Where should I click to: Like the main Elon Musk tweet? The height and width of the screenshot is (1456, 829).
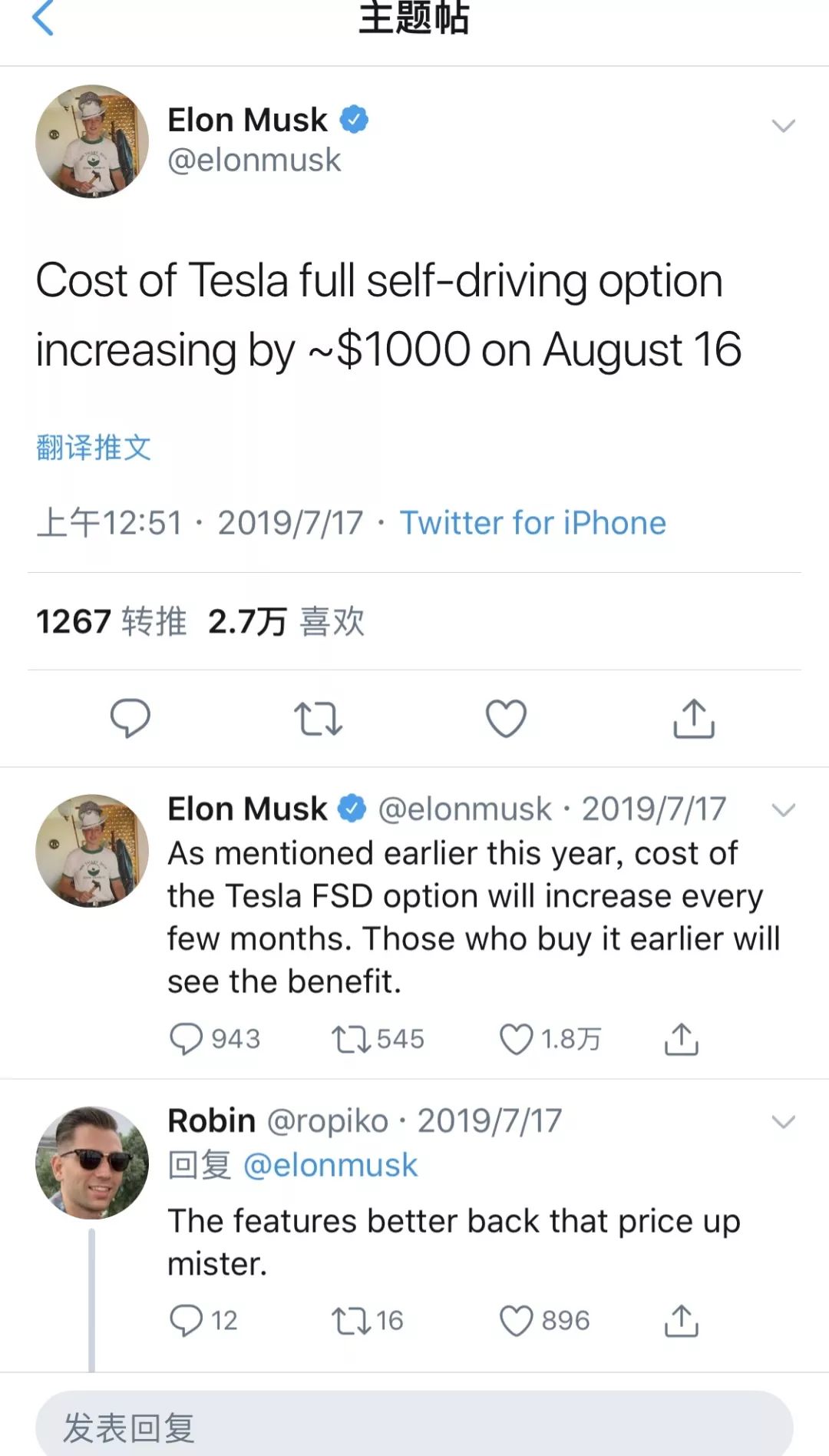pyautogui.click(x=506, y=719)
